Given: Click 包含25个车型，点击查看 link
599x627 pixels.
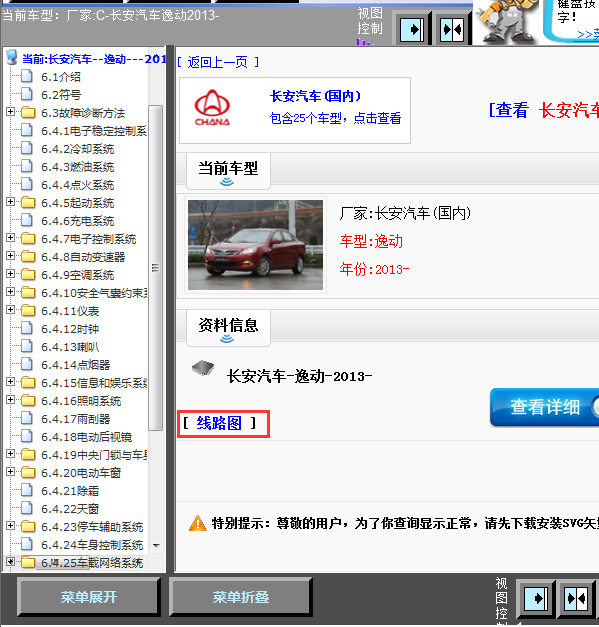Looking at the screenshot, I should click(x=335, y=118).
